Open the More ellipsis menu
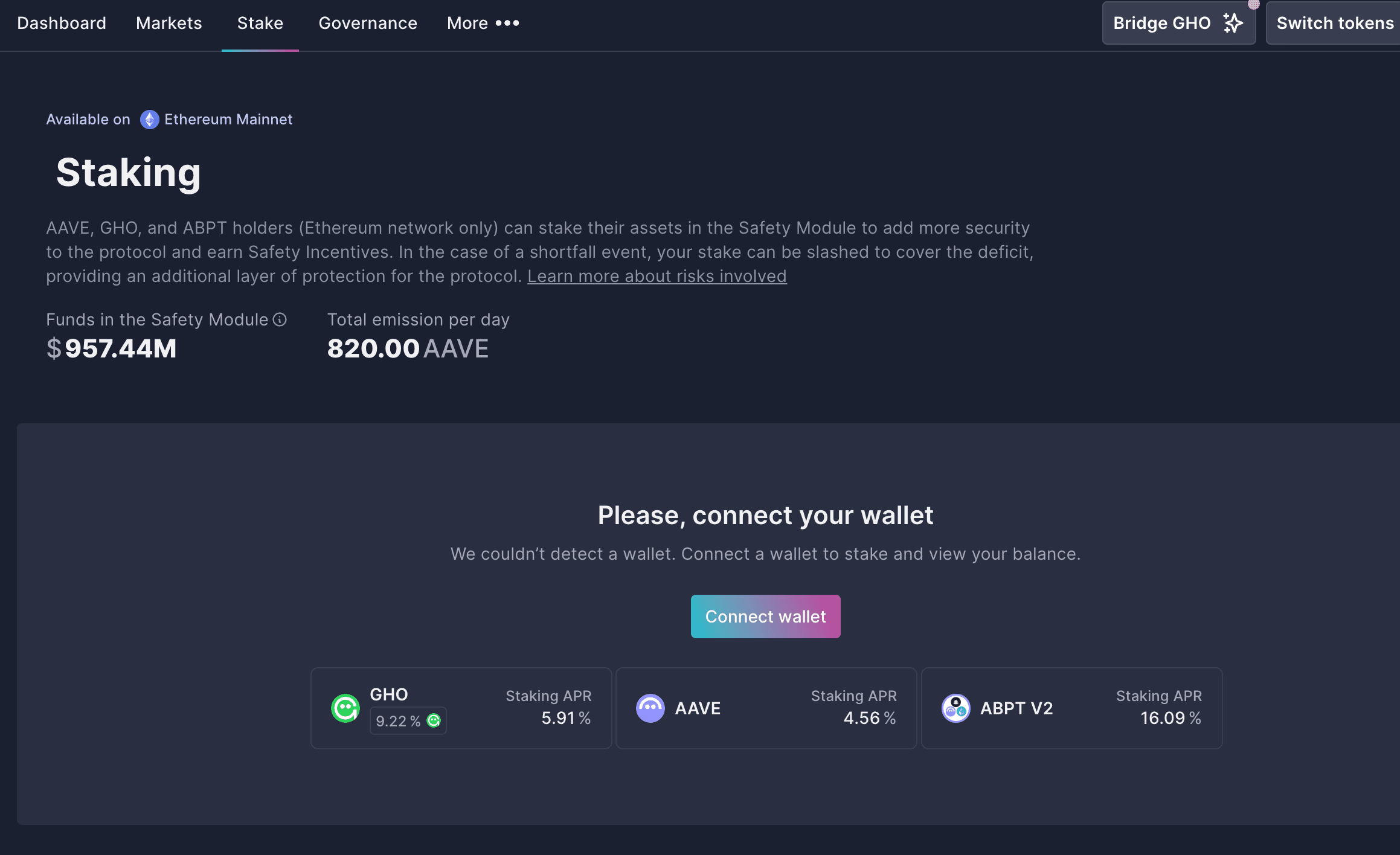Viewport: 1400px width, 855px height. coord(483,23)
